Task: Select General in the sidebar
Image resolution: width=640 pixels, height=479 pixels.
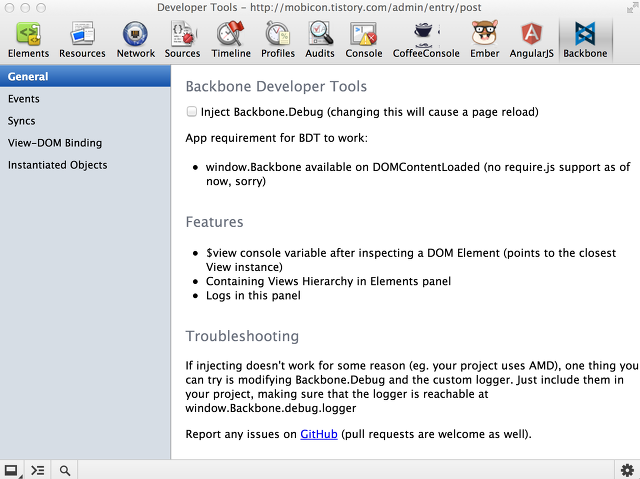Action: [85, 76]
